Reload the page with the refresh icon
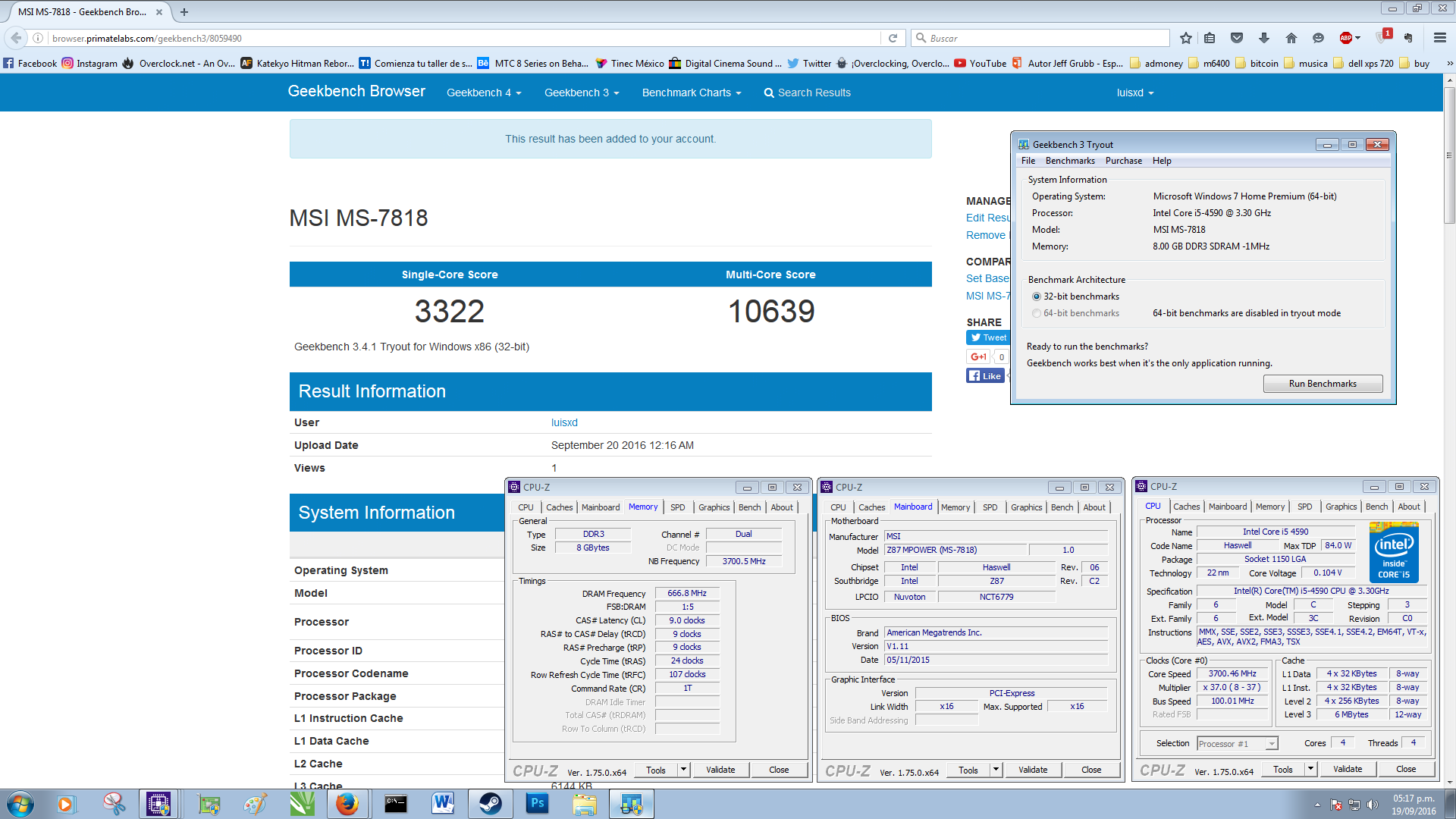The image size is (1456, 819). click(893, 38)
